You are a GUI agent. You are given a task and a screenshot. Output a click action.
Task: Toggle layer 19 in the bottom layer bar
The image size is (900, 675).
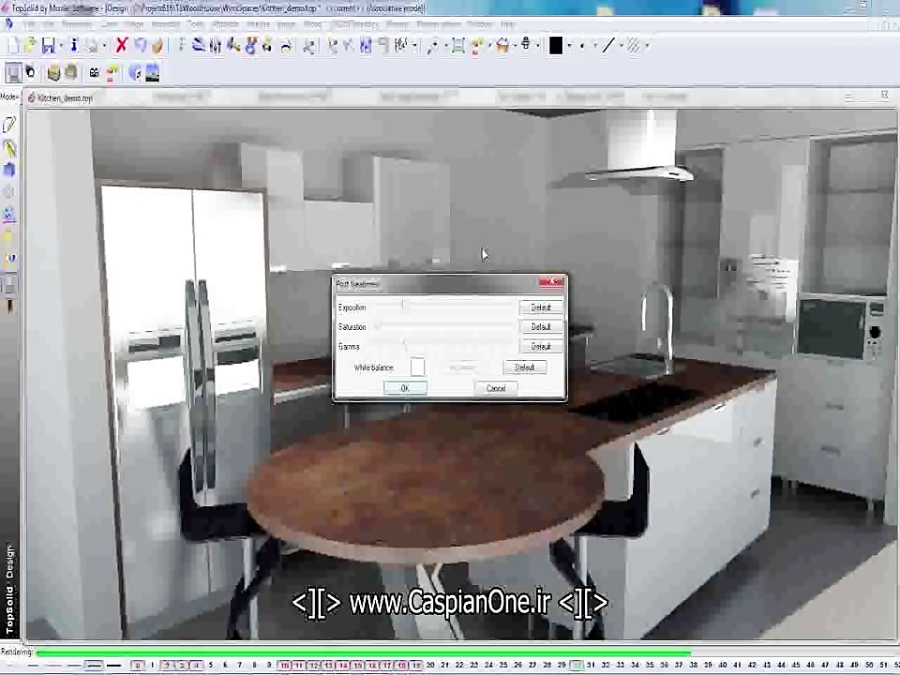pyautogui.click(x=416, y=665)
